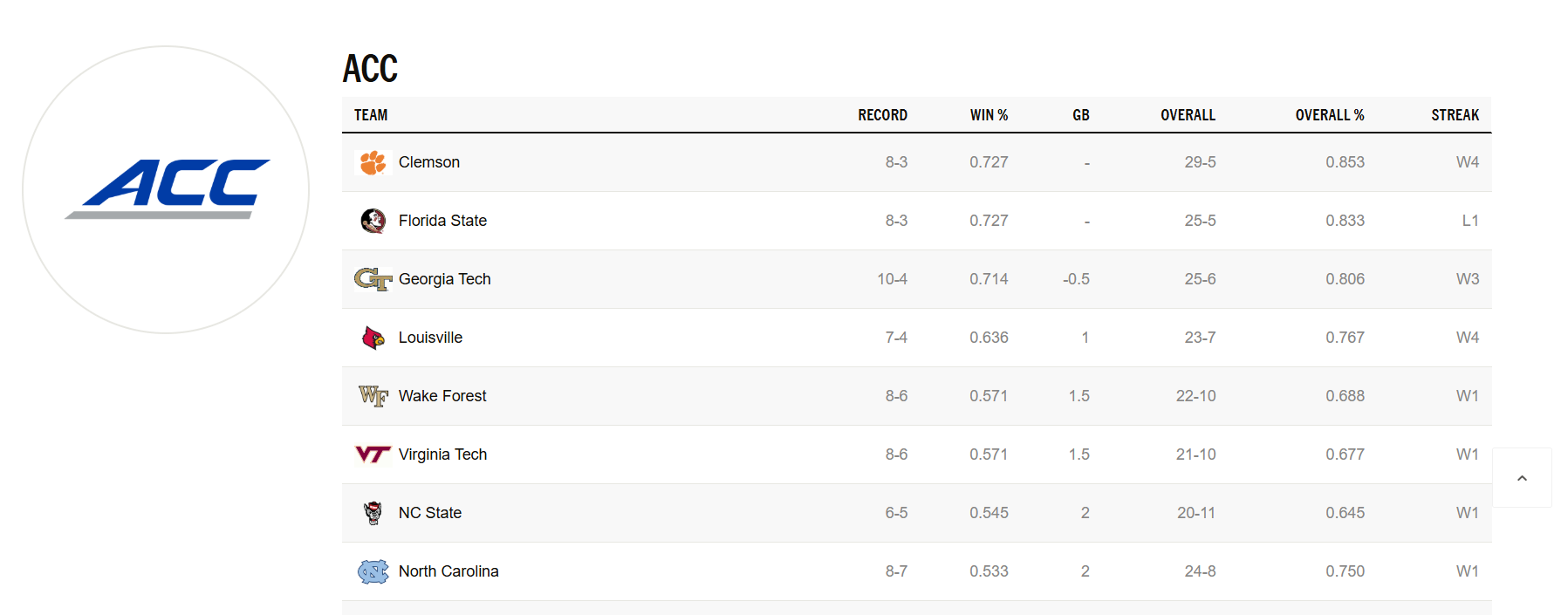Open the Clemson team page link
1568x615 pixels.
click(428, 161)
